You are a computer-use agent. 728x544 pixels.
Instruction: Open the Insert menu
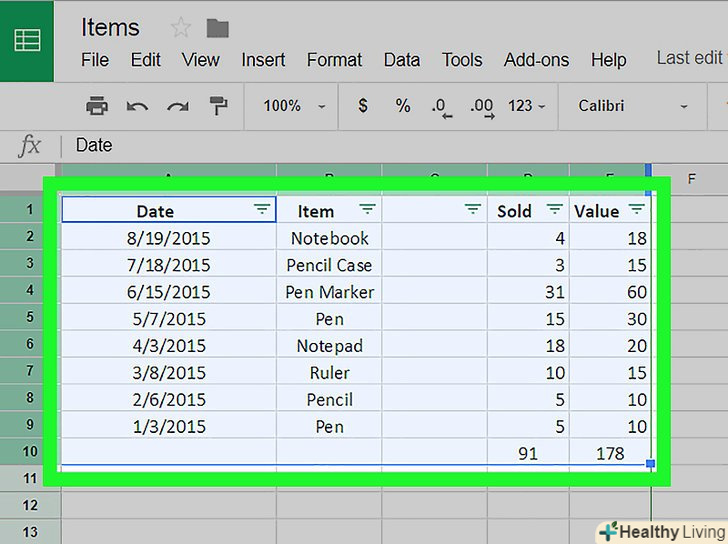click(263, 60)
